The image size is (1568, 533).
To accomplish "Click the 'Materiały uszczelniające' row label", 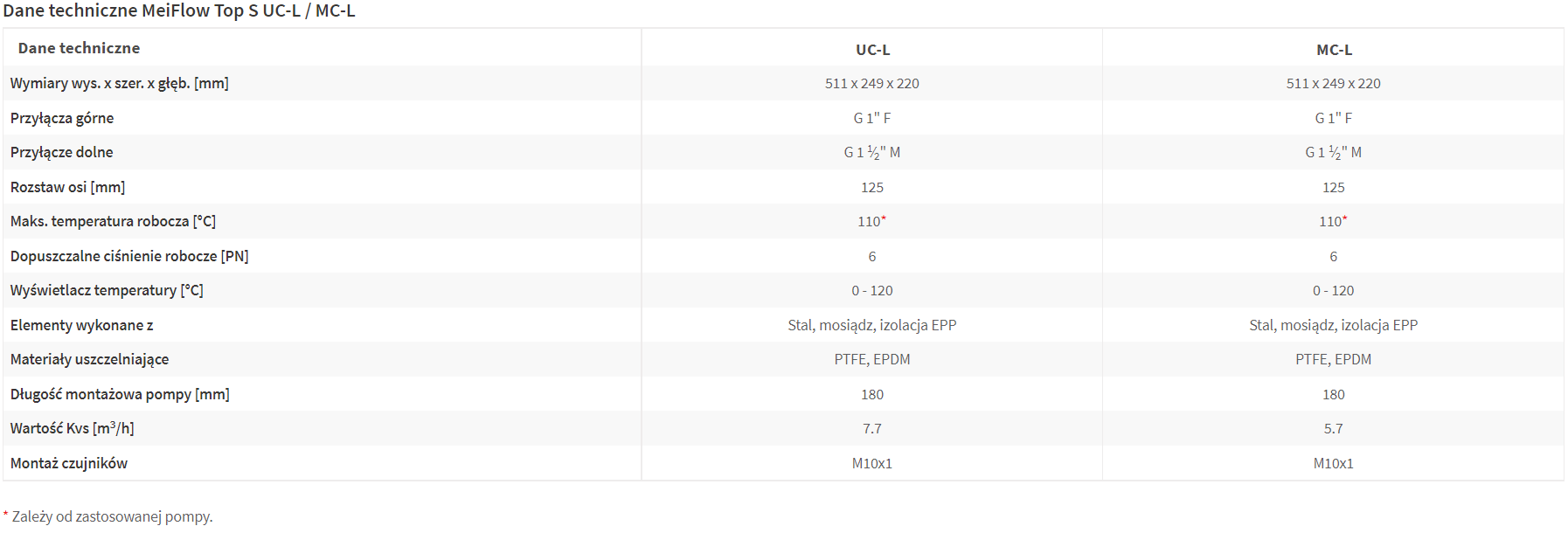I will pos(90,359).
